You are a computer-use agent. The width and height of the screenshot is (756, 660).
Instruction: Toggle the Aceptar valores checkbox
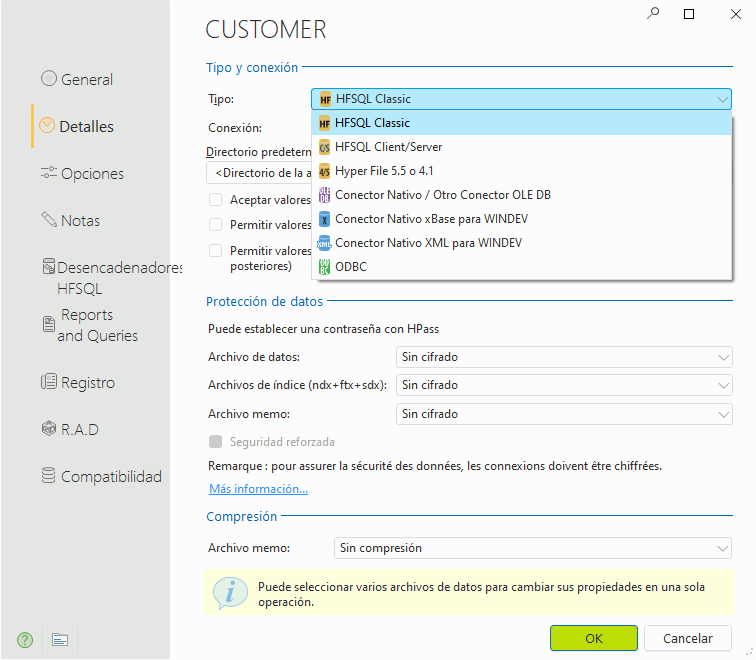216,200
